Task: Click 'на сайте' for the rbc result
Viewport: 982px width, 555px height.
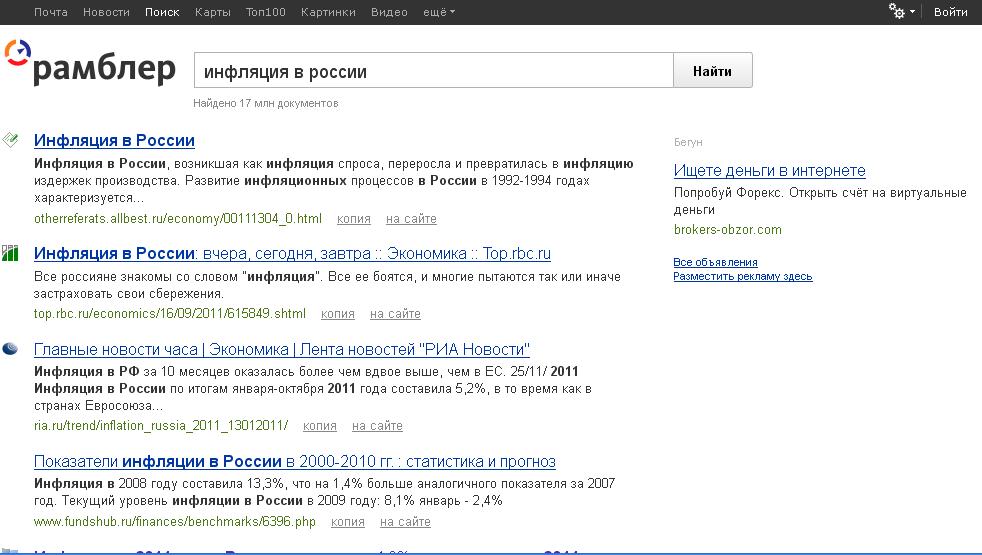Action: (x=395, y=314)
